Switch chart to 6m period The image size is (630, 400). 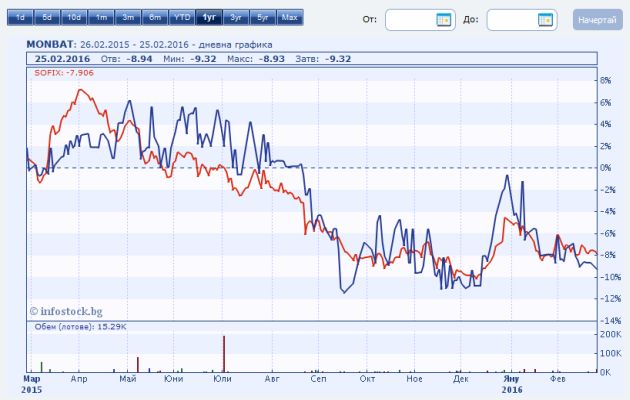coord(155,18)
